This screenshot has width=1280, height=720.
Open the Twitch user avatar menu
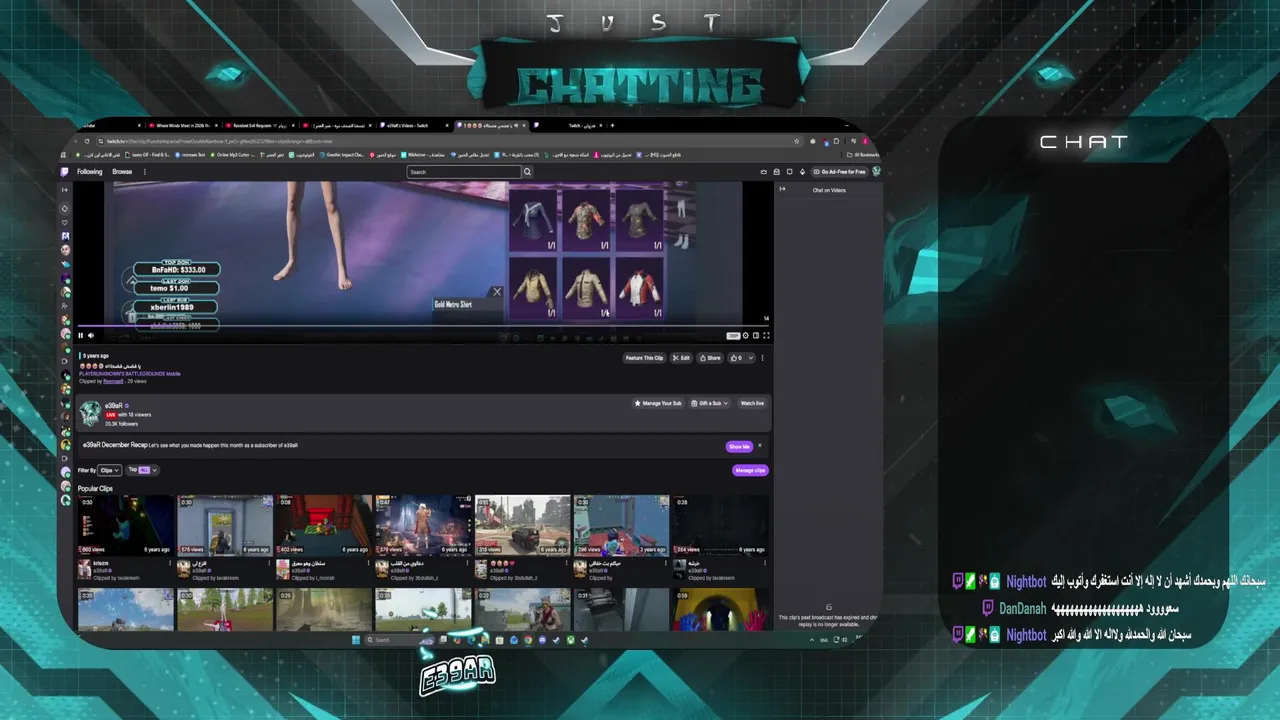coord(876,172)
